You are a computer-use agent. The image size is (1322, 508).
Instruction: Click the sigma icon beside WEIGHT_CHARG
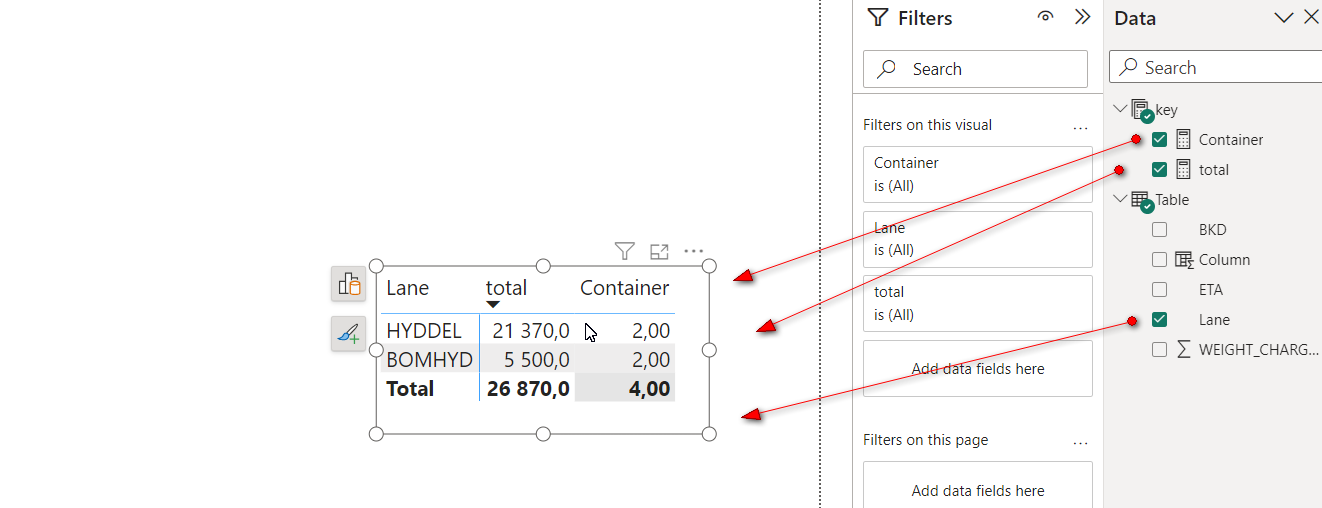click(x=1184, y=349)
